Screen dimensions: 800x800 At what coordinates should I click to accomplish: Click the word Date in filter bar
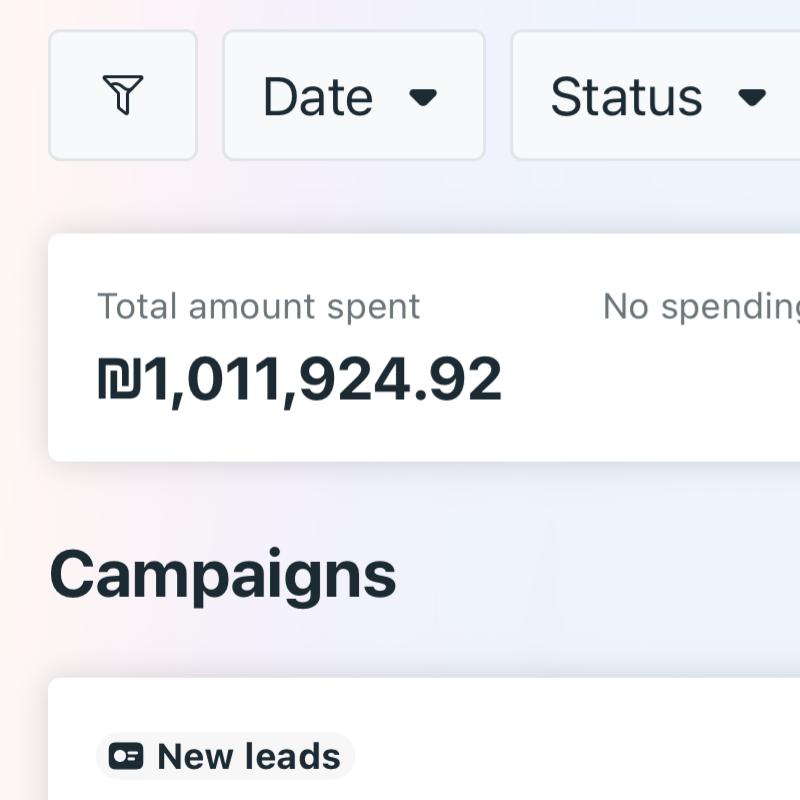pyautogui.click(x=317, y=97)
